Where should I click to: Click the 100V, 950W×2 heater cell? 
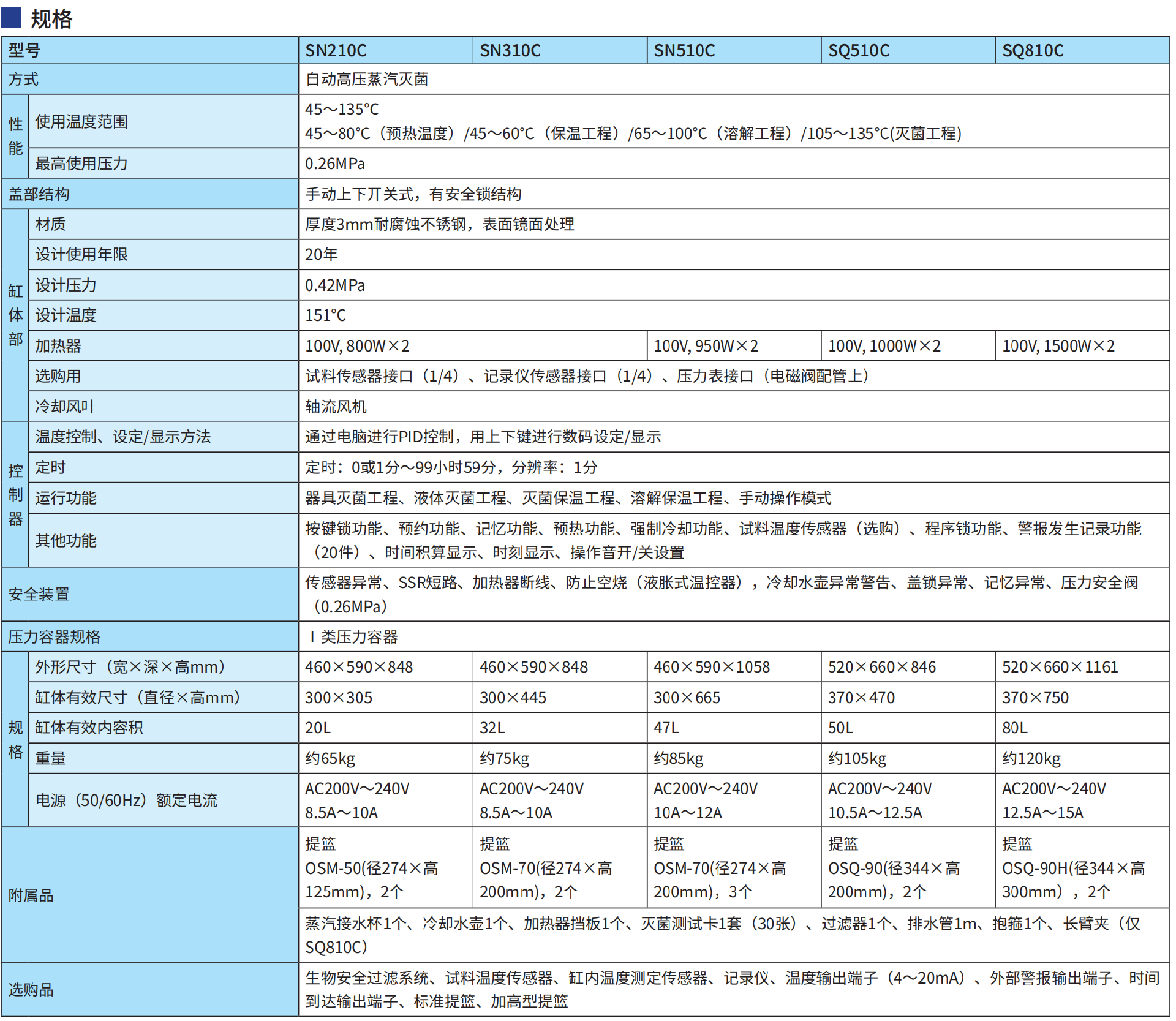tap(734, 346)
